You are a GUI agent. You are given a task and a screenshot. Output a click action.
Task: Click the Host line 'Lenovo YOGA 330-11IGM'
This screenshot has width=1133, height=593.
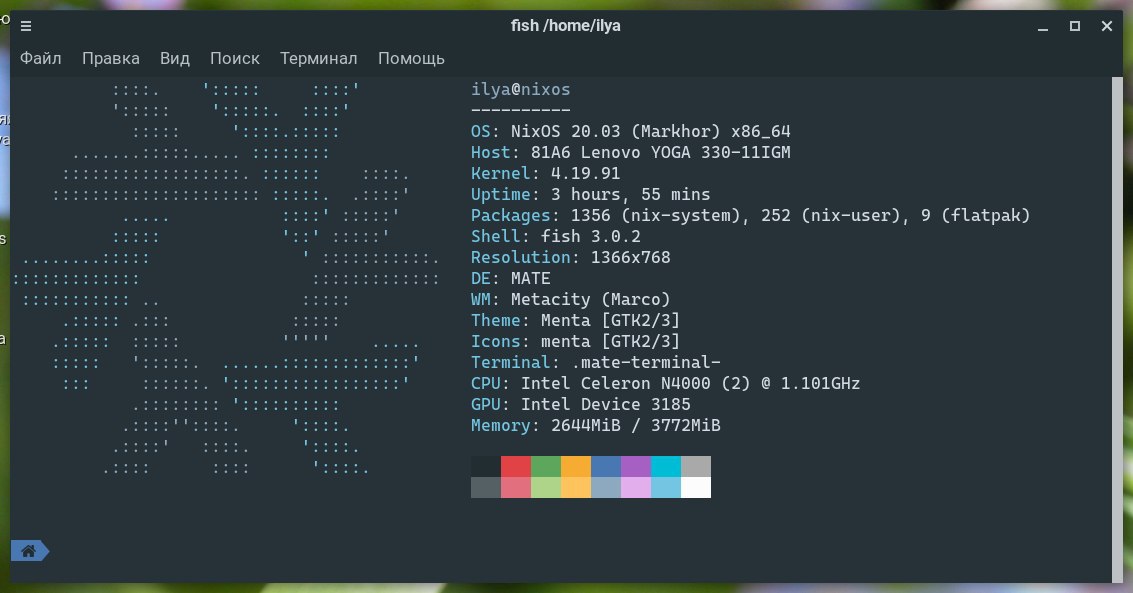pos(686,152)
